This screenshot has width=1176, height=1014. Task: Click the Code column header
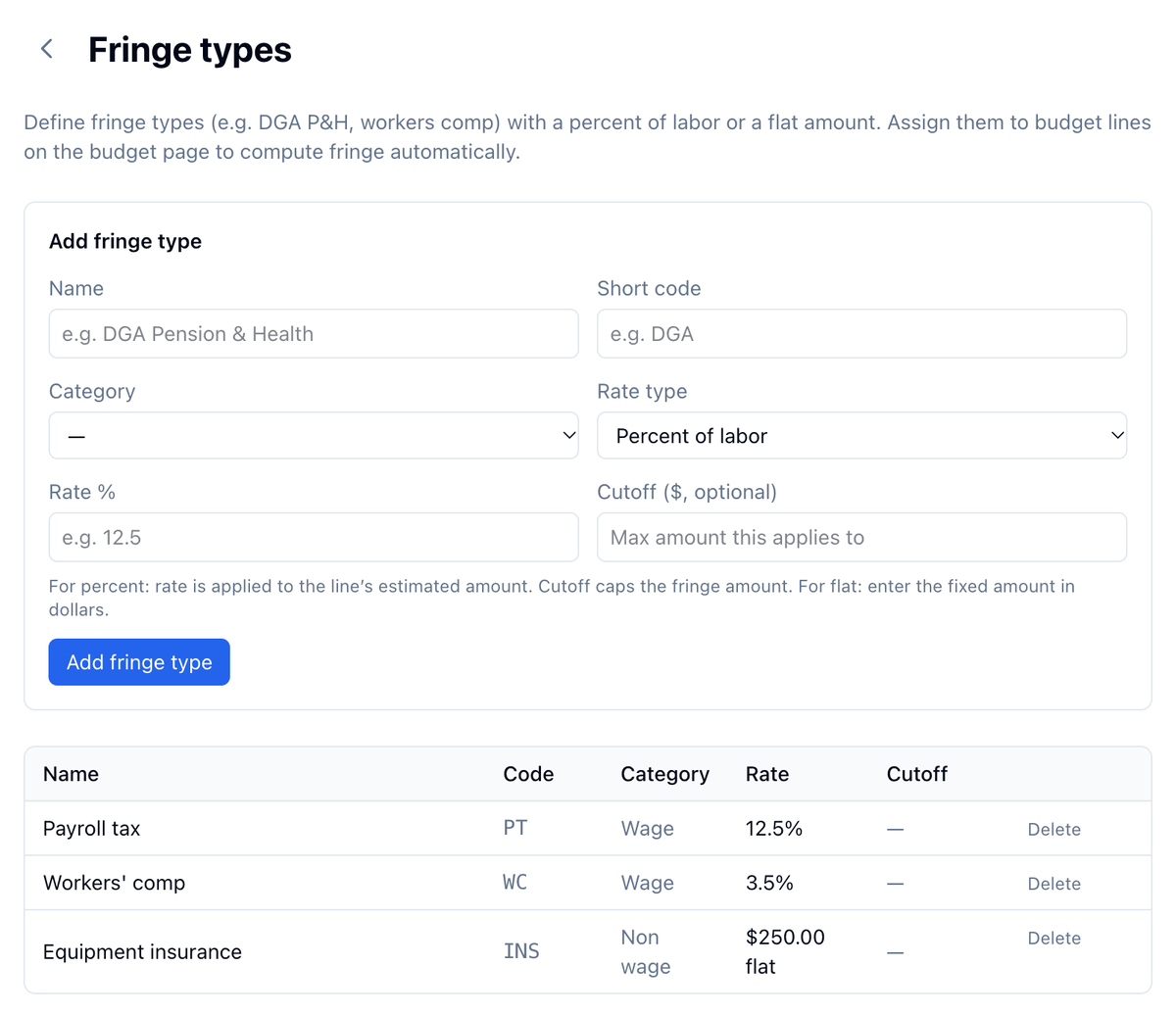(528, 774)
